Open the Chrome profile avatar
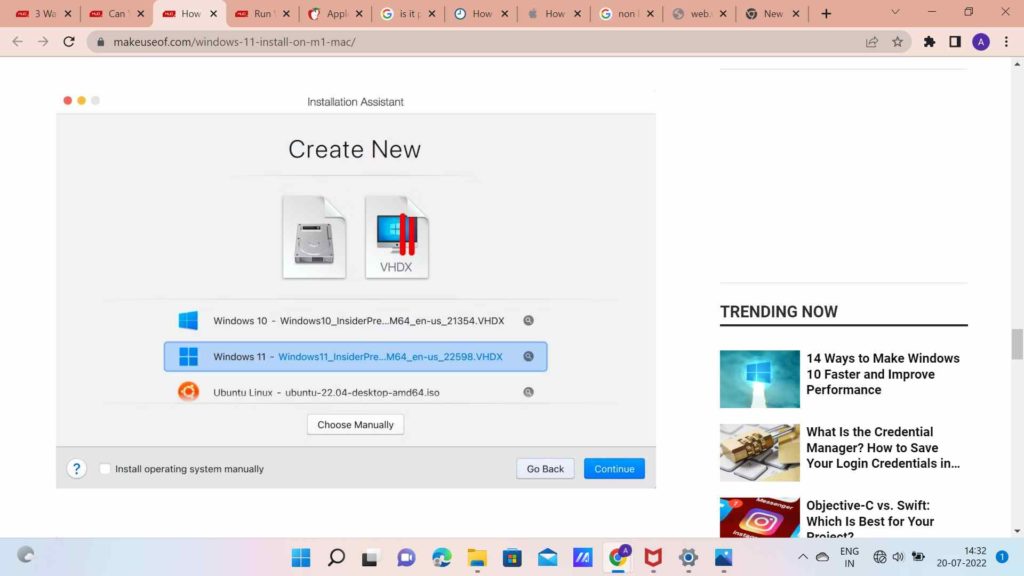Viewport: 1024px width, 576px height. (980, 42)
